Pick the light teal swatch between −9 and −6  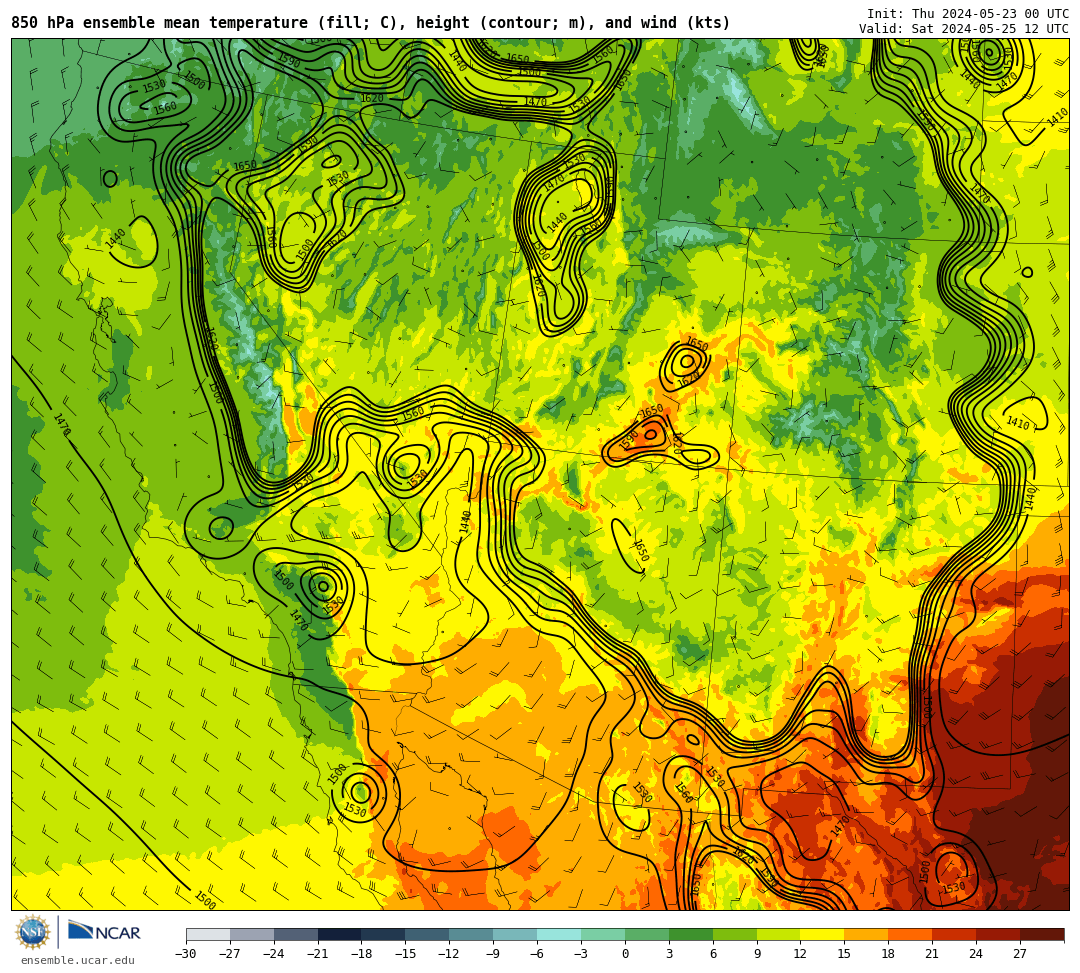tap(515, 934)
